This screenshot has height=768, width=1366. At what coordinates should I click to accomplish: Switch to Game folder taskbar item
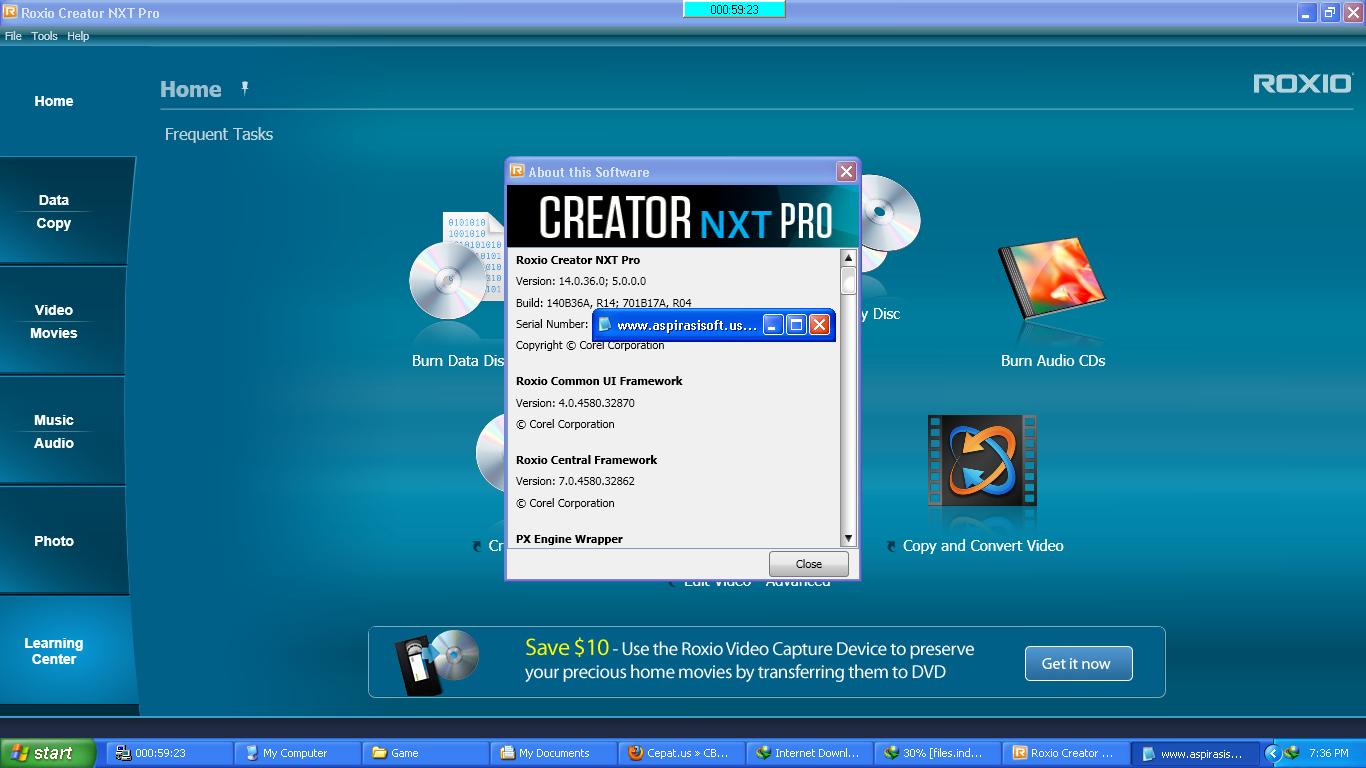(x=425, y=754)
